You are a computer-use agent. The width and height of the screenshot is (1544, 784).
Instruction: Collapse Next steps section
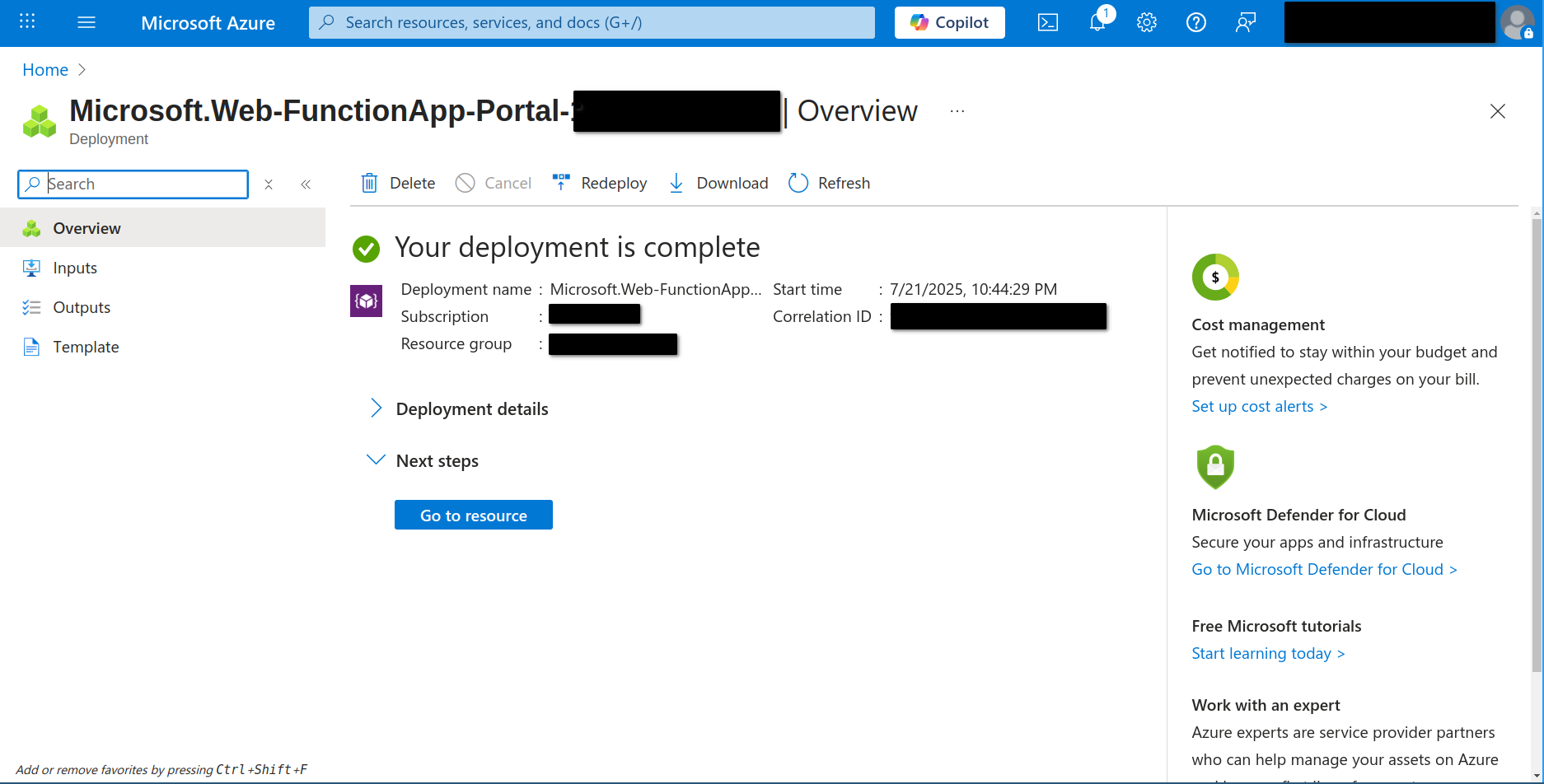coord(423,460)
